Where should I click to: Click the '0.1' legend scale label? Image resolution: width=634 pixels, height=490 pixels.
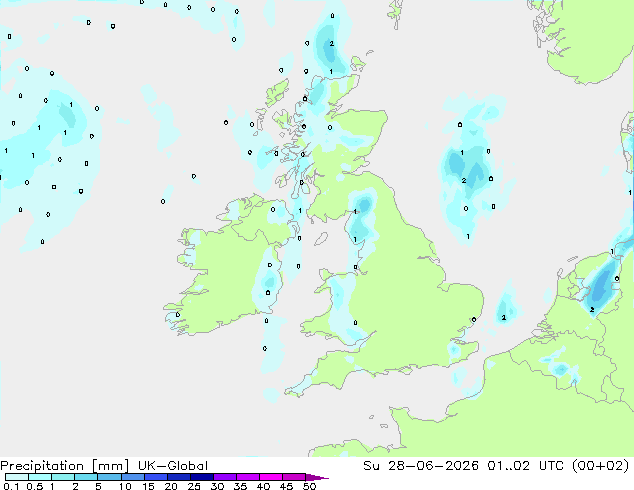(x=11, y=486)
